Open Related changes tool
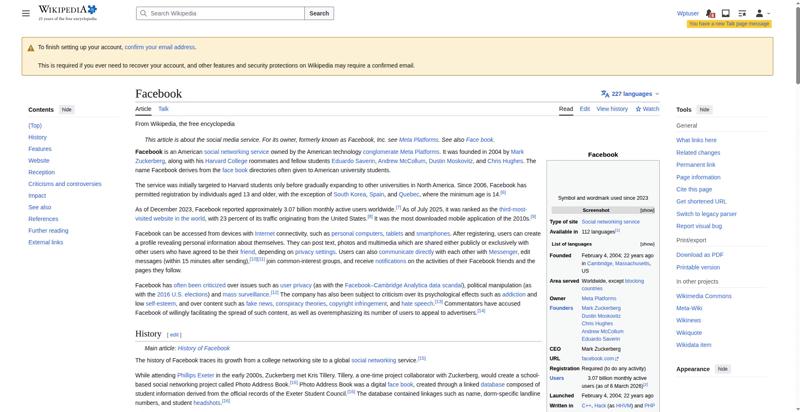Screen dimensions: 800x412 point(698,152)
